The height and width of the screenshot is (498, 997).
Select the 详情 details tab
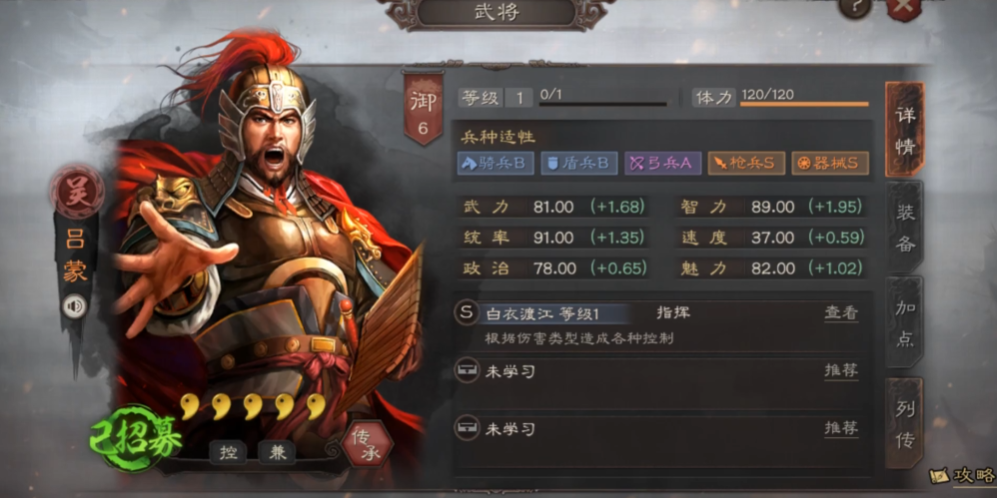pos(905,129)
